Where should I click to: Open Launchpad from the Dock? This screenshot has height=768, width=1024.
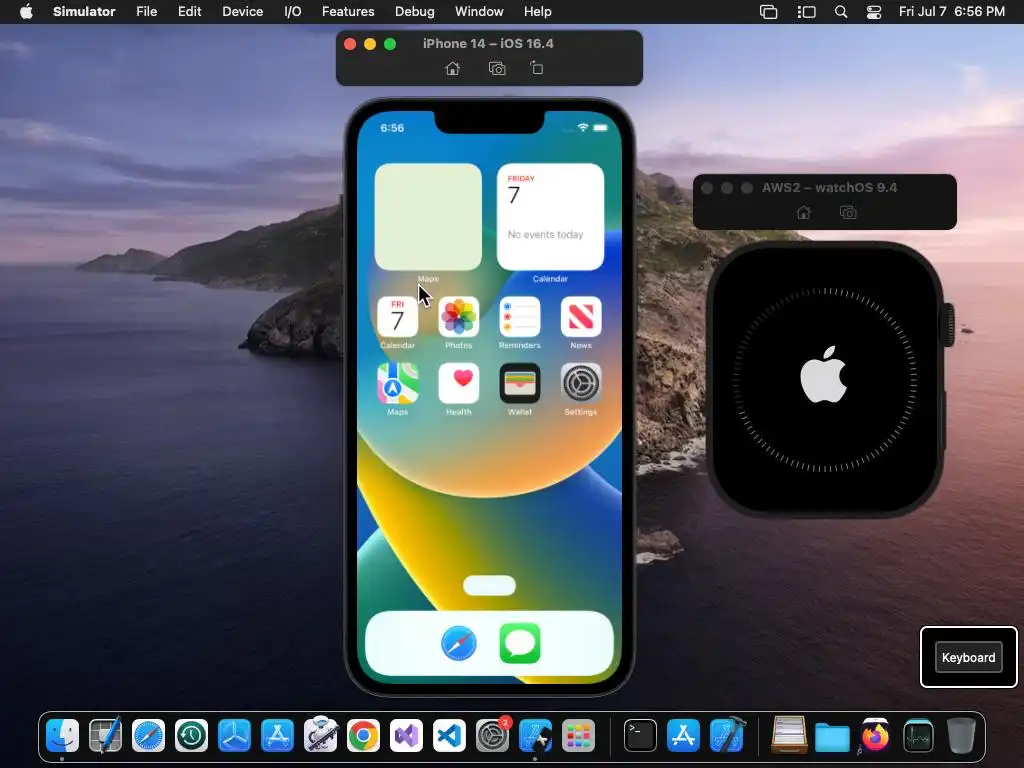coord(578,736)
